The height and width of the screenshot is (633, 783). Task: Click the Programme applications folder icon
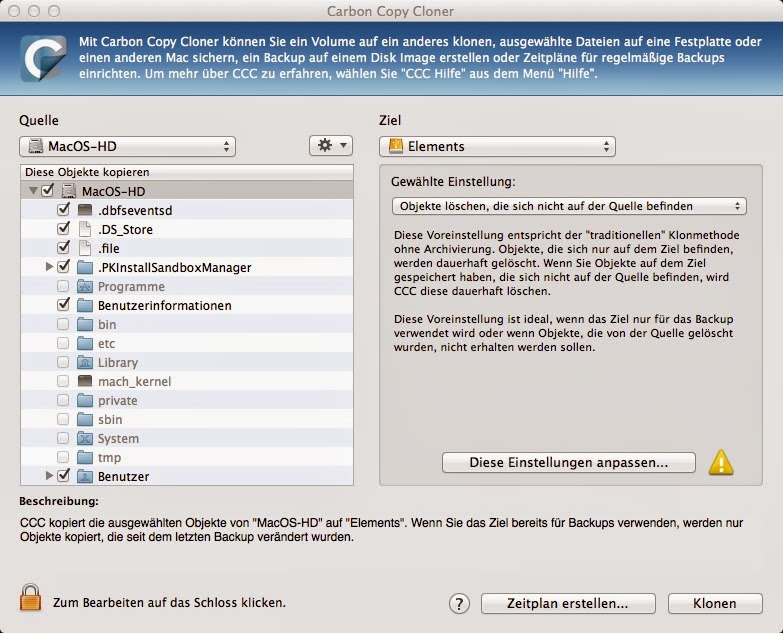(85, 286)
